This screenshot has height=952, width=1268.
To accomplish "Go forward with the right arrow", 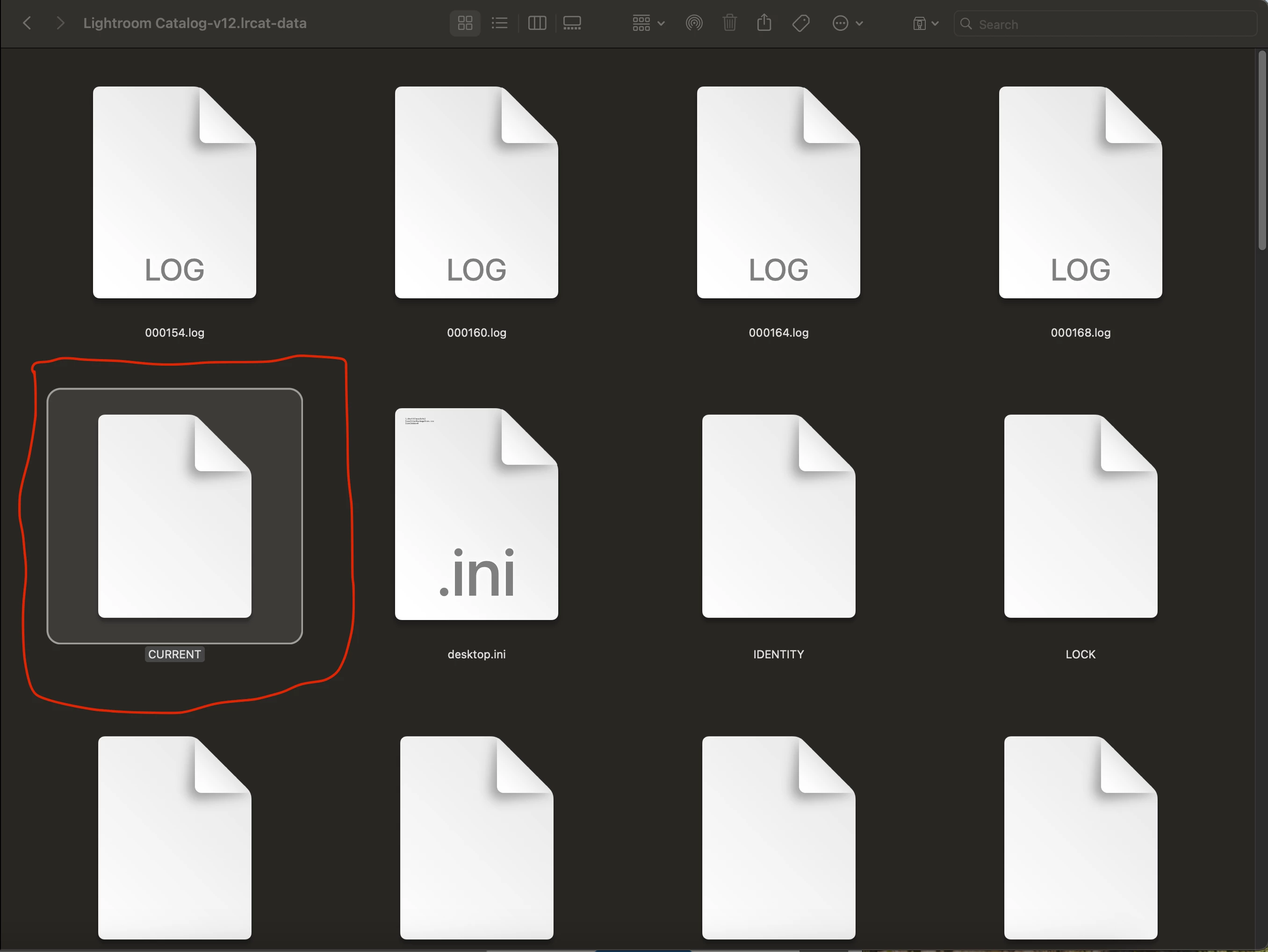I will coord(60,23).
